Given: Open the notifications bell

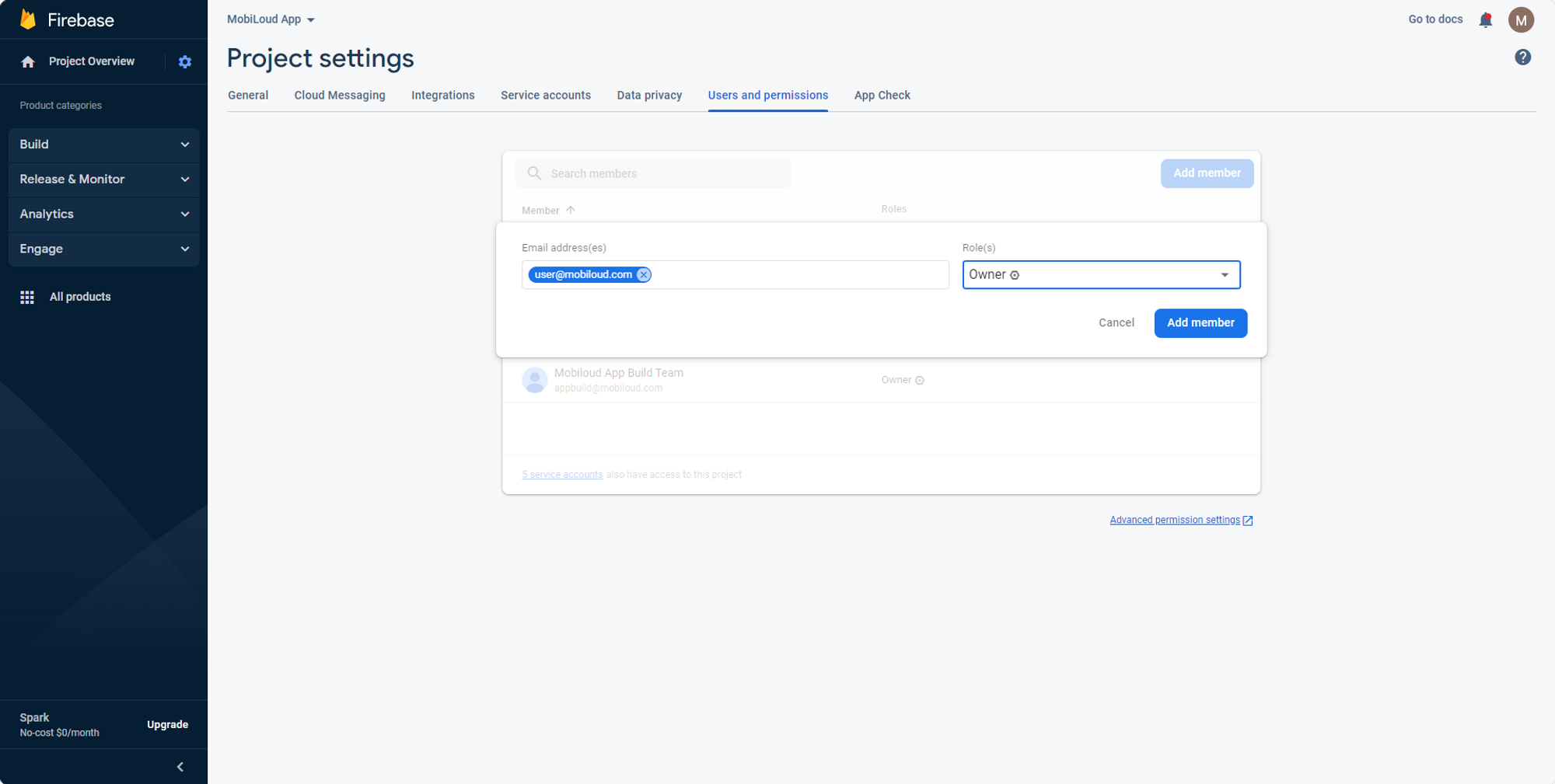Looking at the screenshot, I should click(1486, 19).
